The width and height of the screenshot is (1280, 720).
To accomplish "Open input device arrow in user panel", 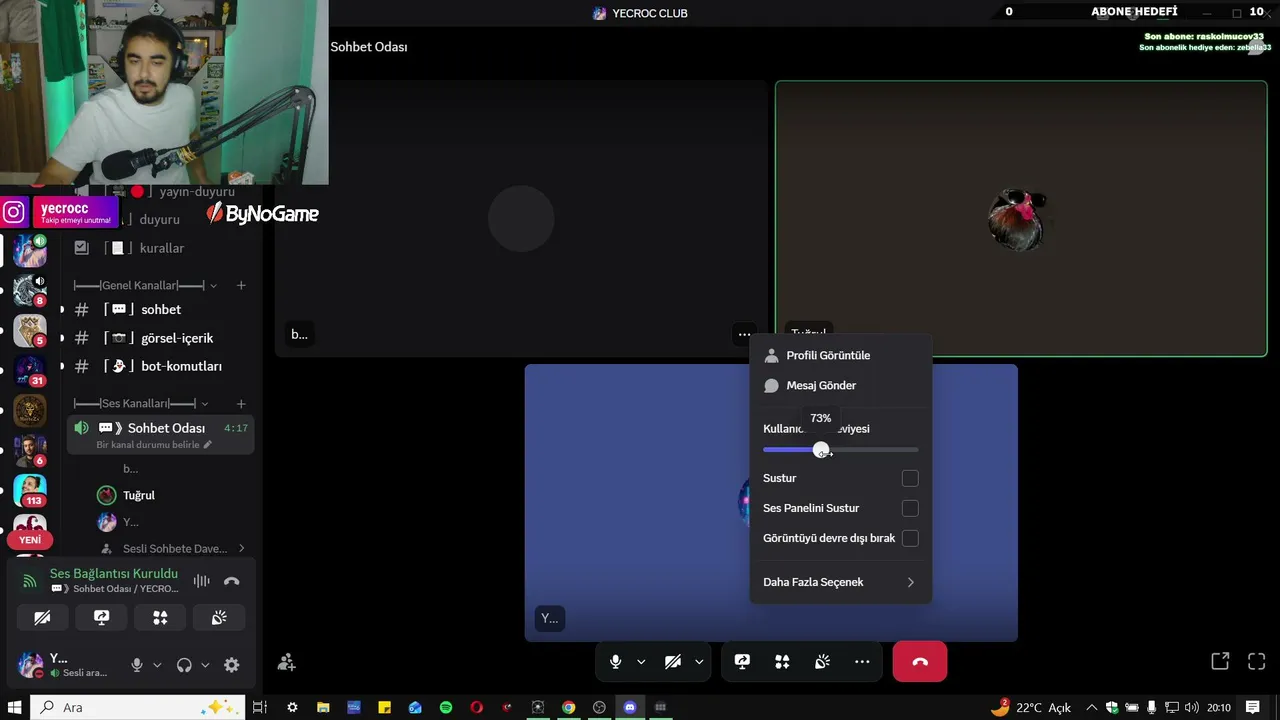I will point(157,665).
